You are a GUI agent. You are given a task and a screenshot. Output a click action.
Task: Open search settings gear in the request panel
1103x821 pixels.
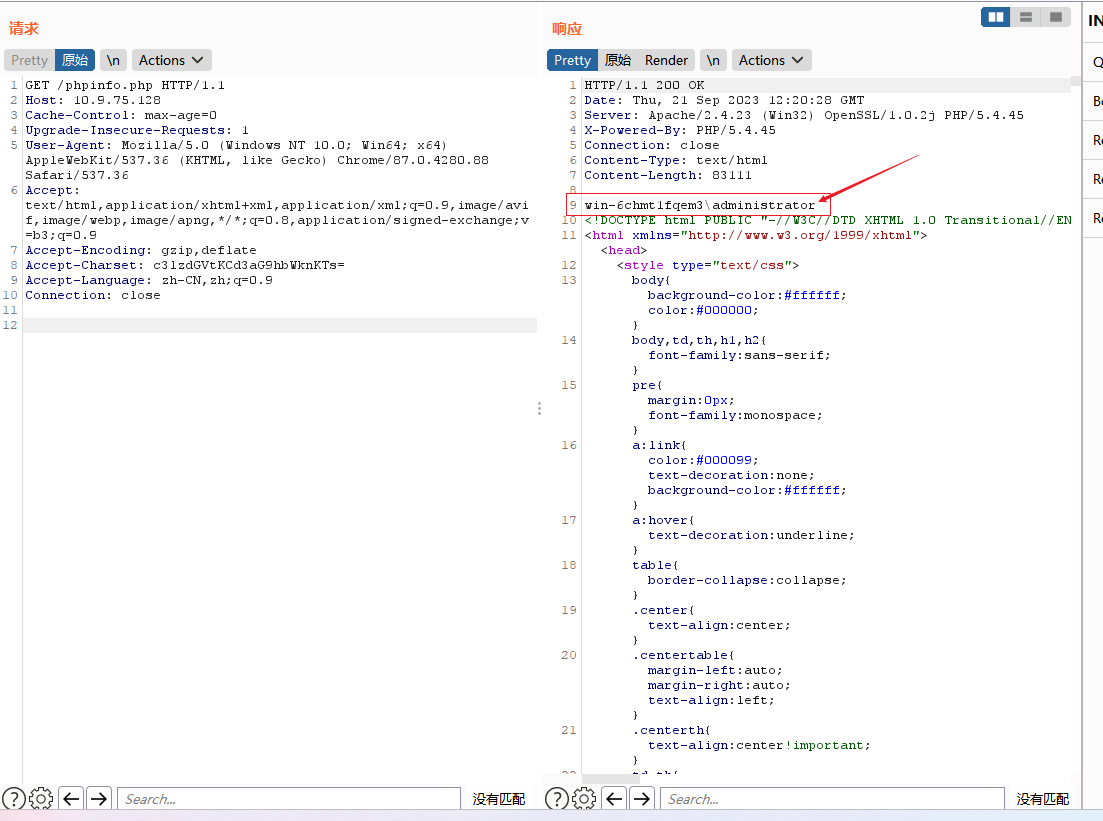click(x=41, y=798)
